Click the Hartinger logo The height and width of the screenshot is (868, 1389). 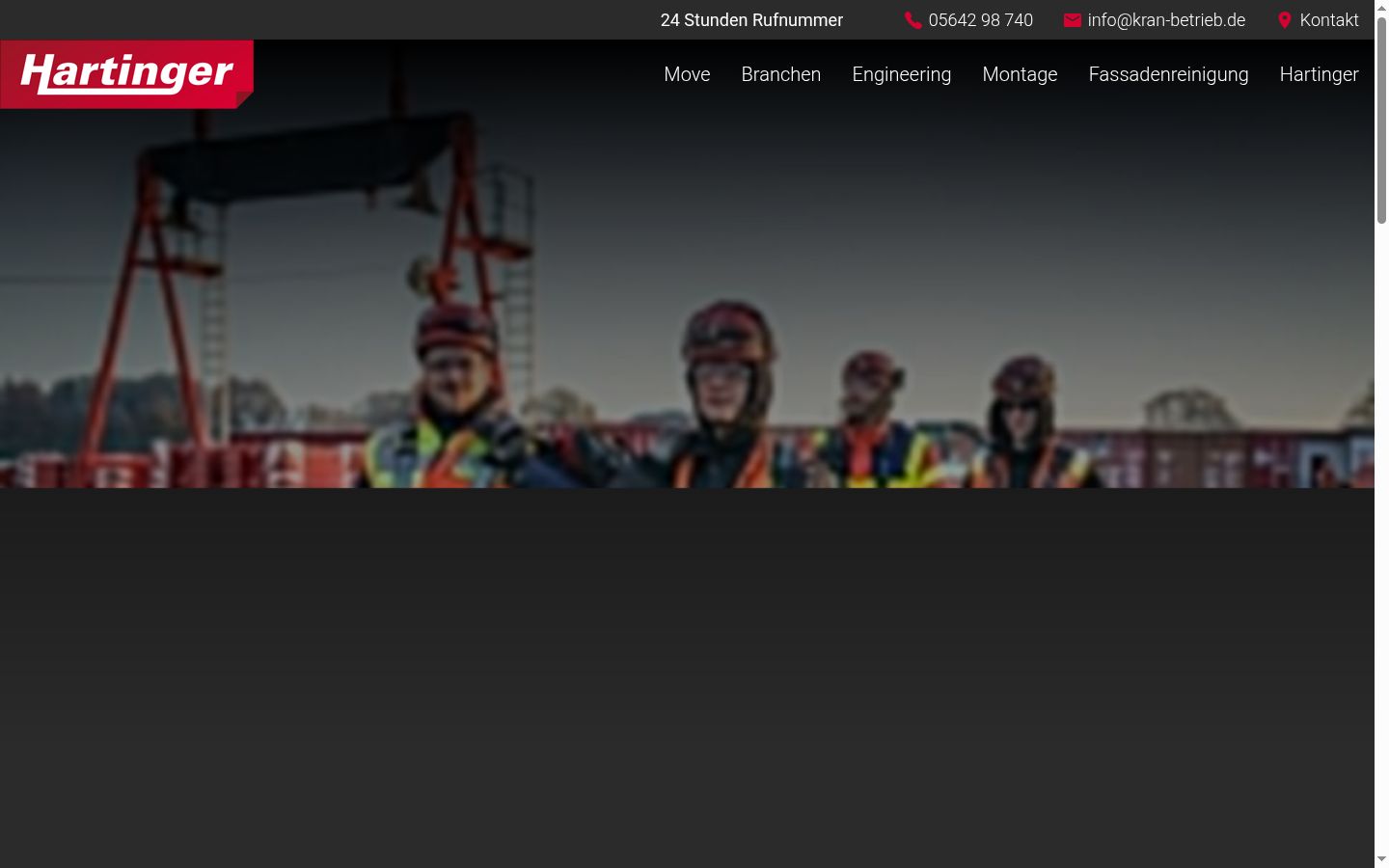click(126, 74)
